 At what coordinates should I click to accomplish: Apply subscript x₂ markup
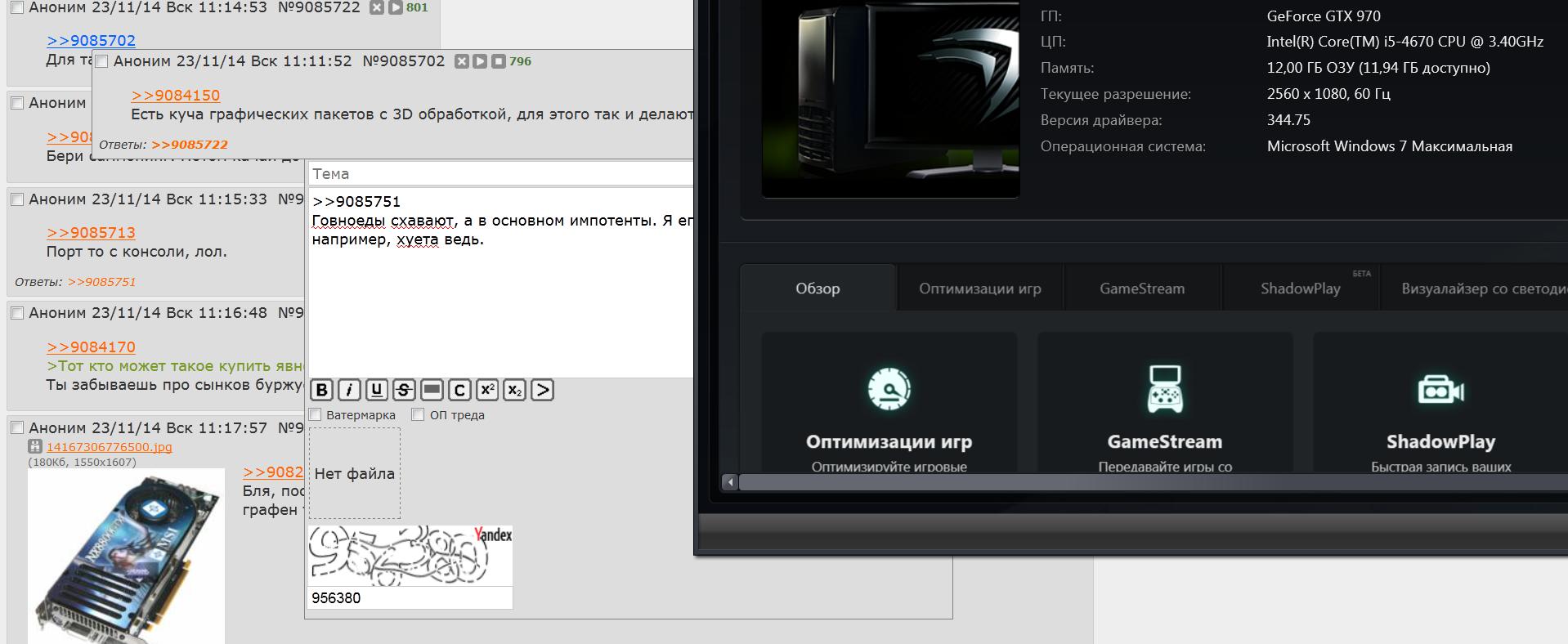(514, 390)
